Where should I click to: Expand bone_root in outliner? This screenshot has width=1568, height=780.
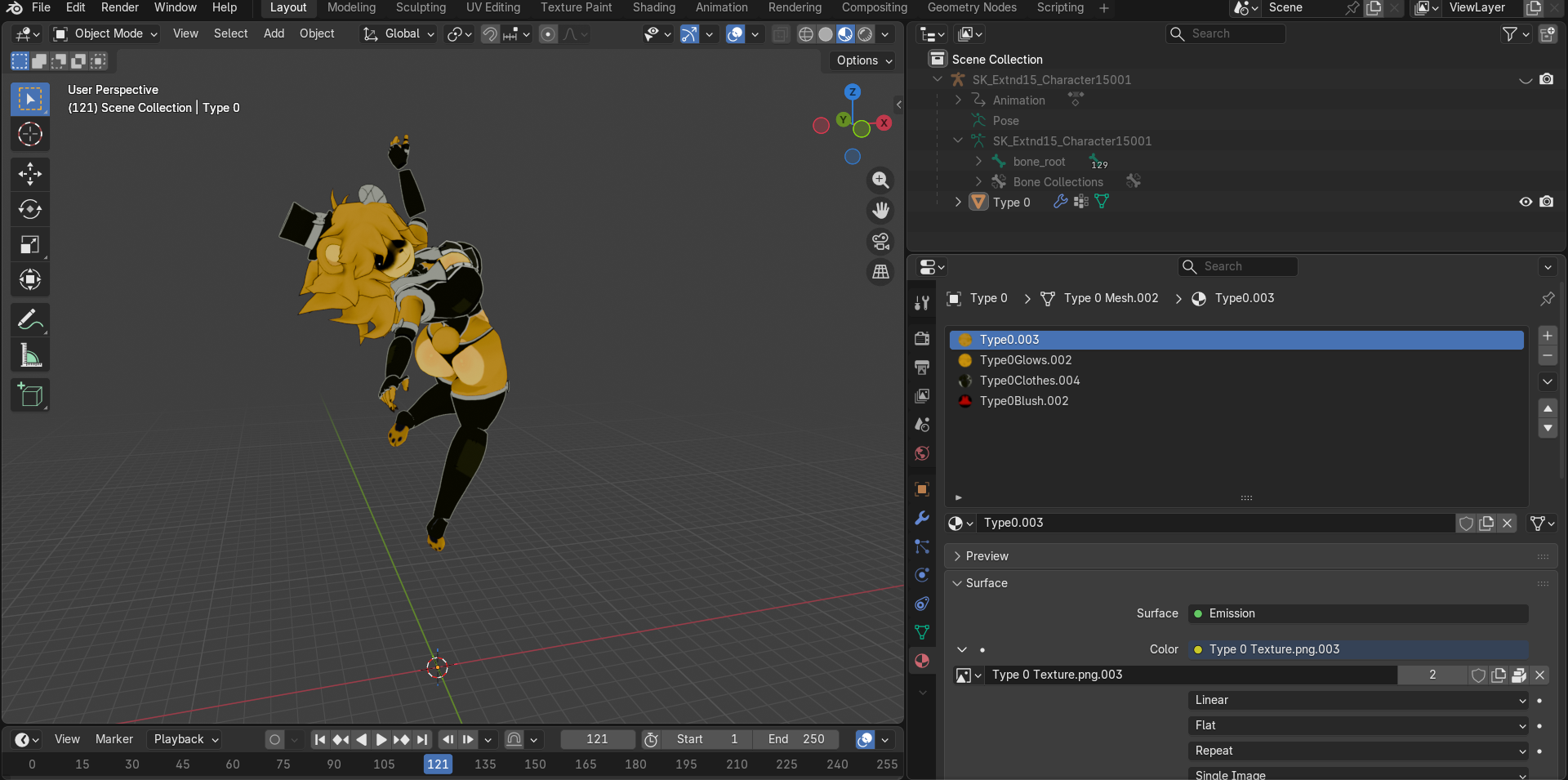point(978,161)
